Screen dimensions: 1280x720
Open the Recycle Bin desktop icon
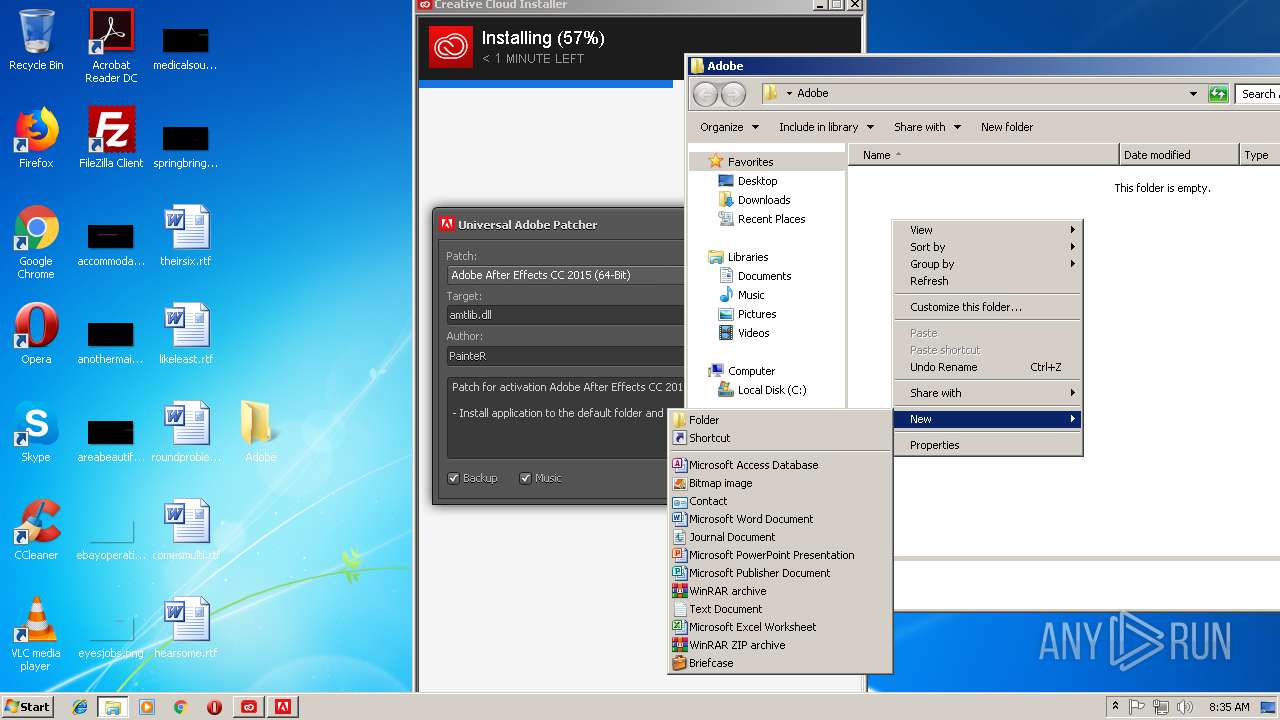[36, 40]
